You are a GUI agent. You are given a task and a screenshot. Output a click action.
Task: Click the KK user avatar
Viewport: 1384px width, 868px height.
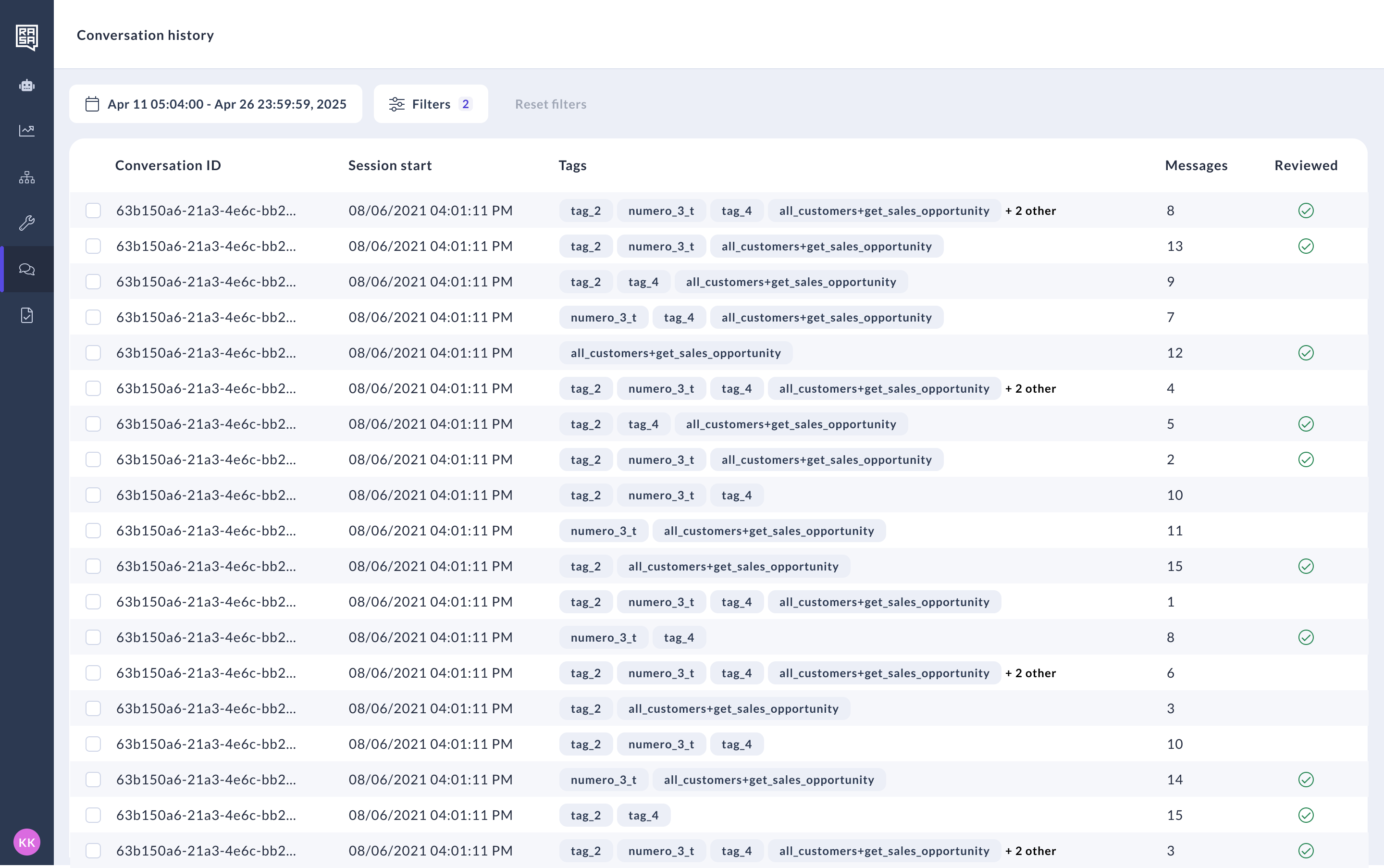(x=26, y=842)
